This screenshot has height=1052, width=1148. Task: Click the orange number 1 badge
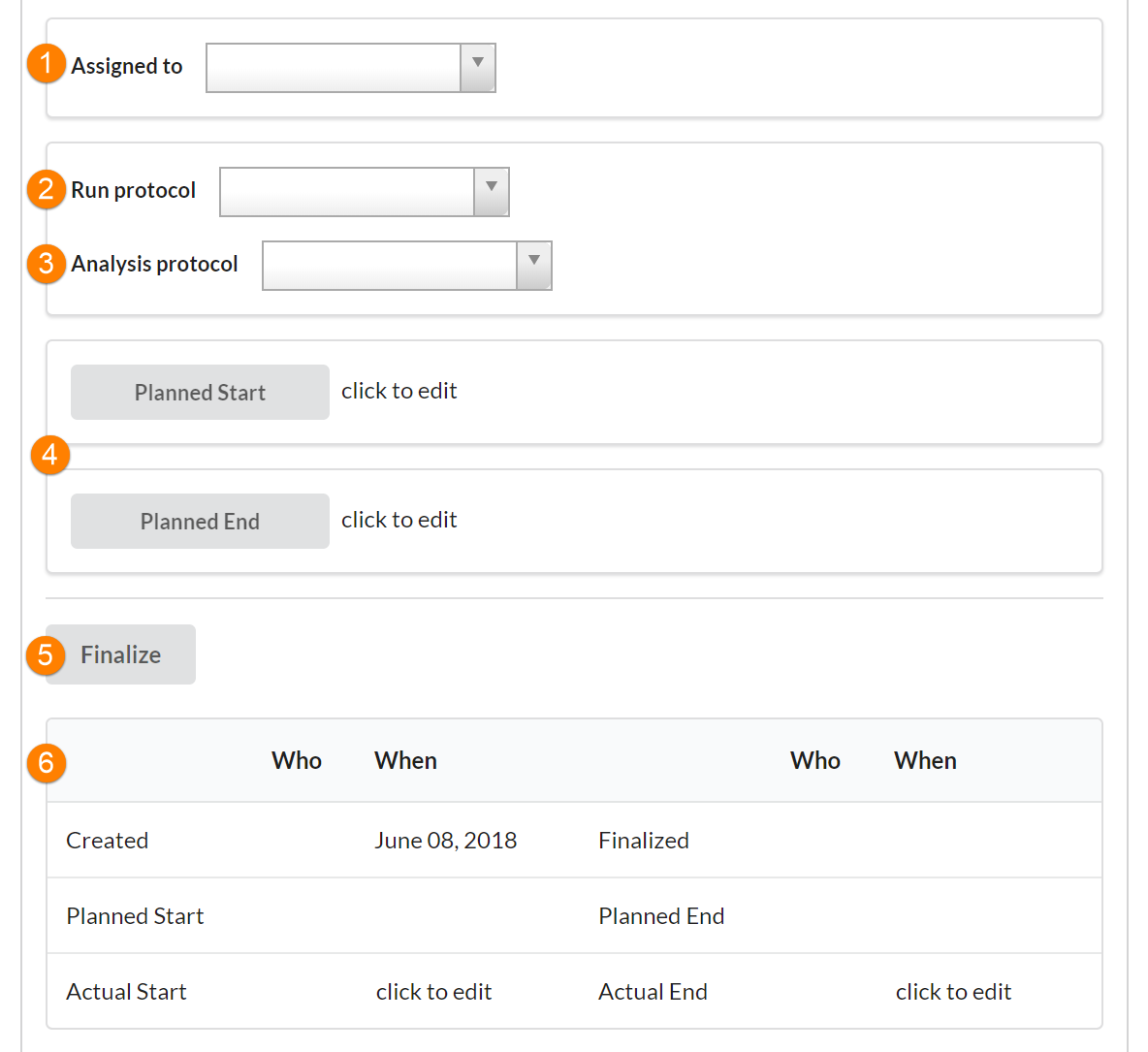click(46, 64)
